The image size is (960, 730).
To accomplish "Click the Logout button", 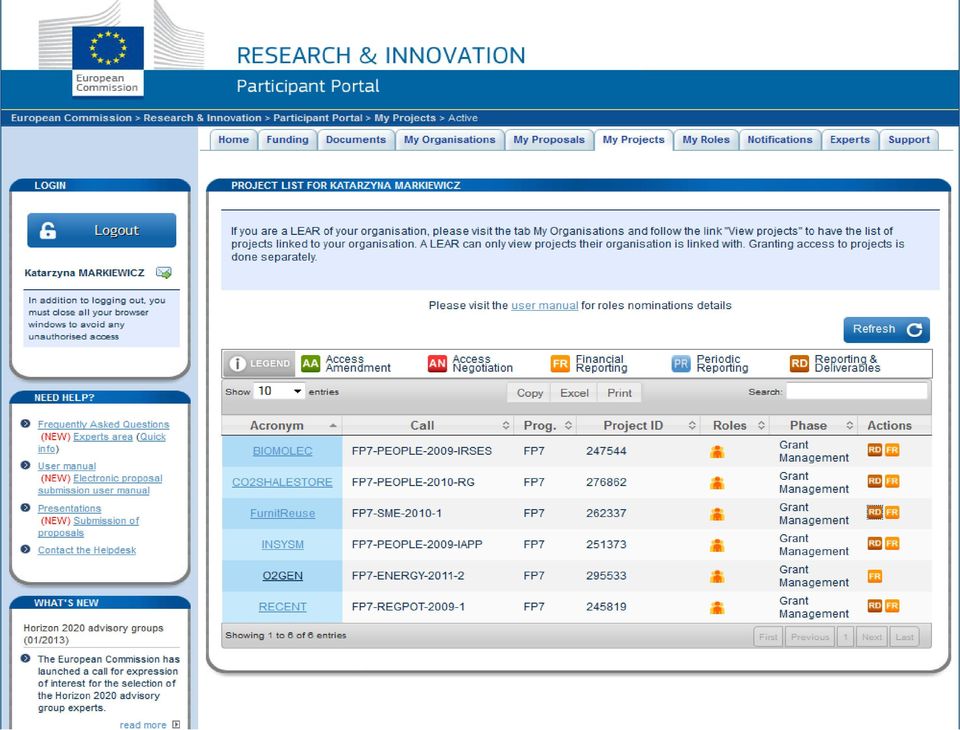I will click(x=102, y=230).
